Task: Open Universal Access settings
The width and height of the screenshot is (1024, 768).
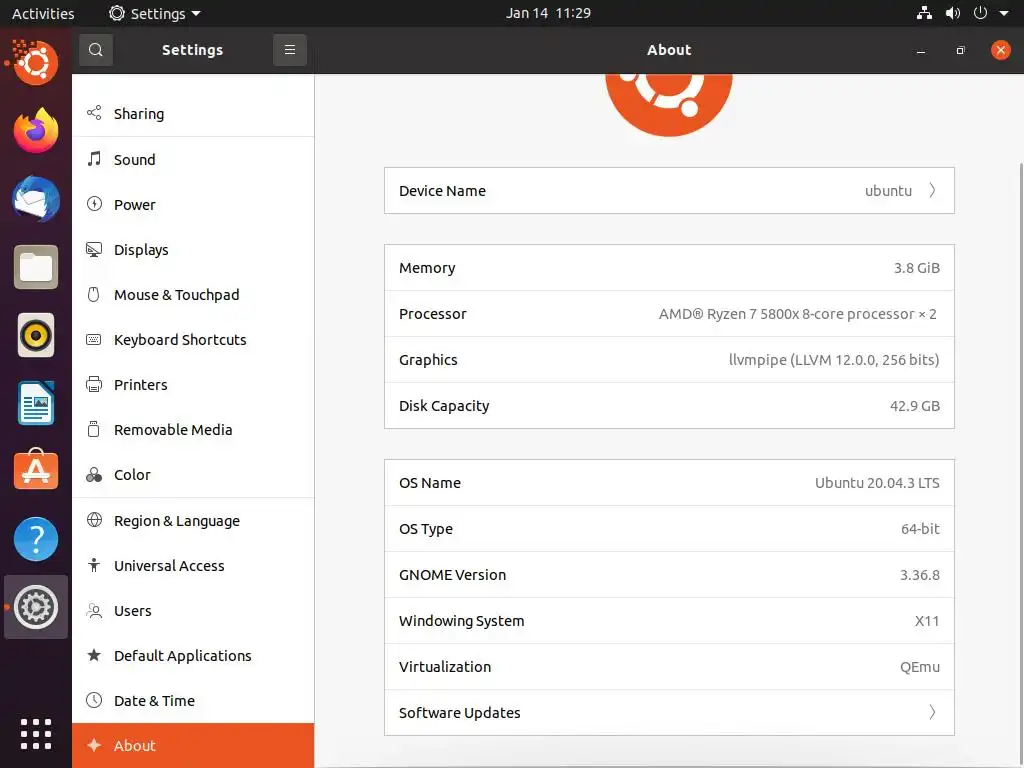Action: click(193, 566)
